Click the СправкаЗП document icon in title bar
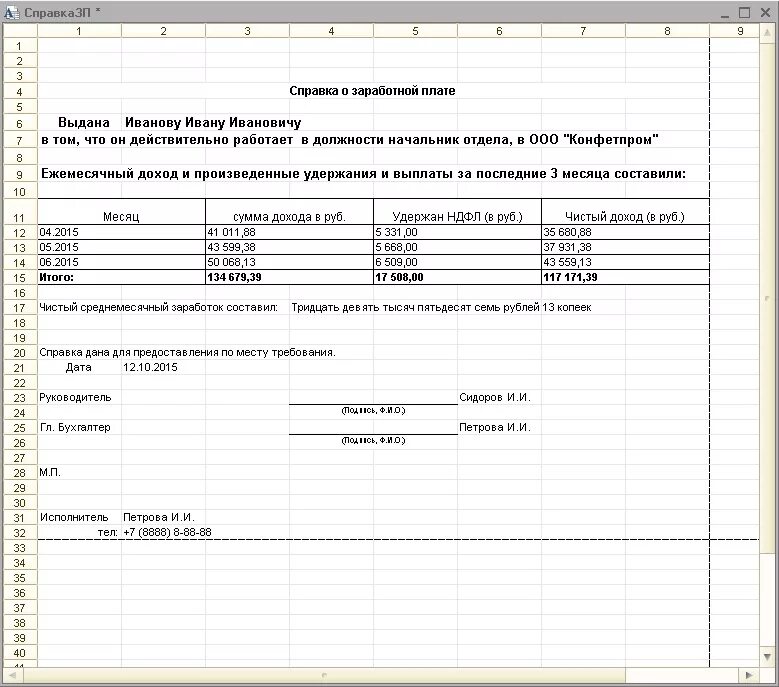The width and height of the screenshot is (779, 687). coord(12,12)
